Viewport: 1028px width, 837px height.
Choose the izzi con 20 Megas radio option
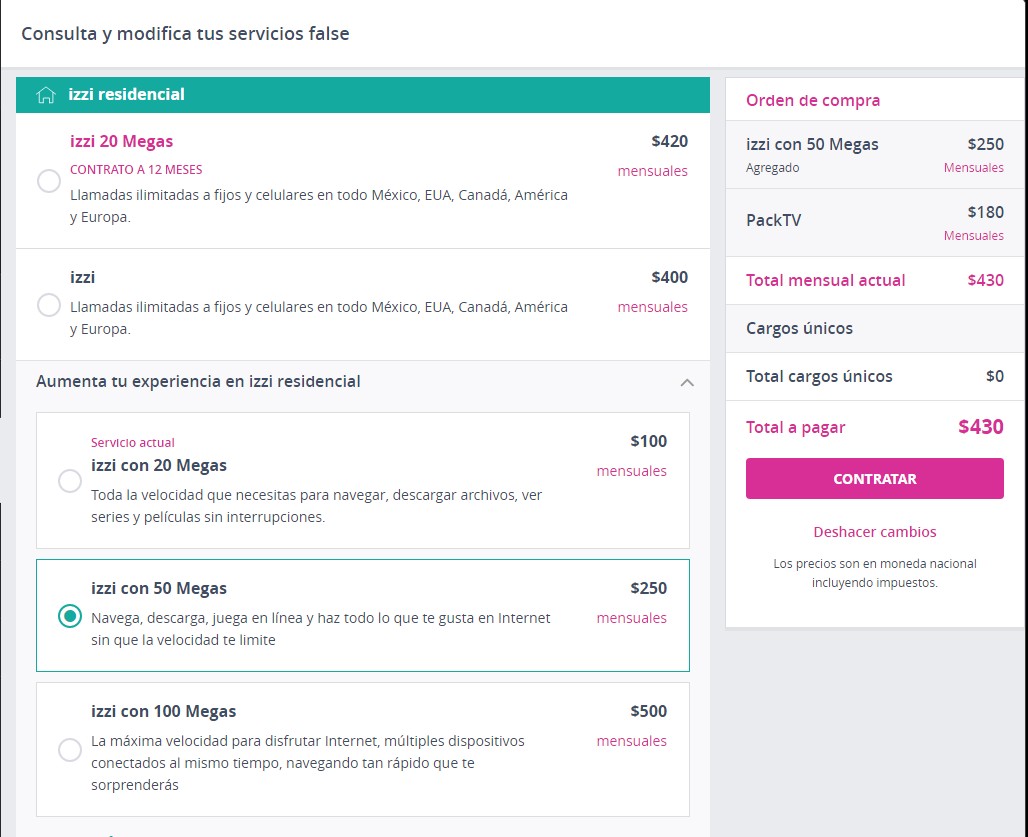(x=69, y=481)
